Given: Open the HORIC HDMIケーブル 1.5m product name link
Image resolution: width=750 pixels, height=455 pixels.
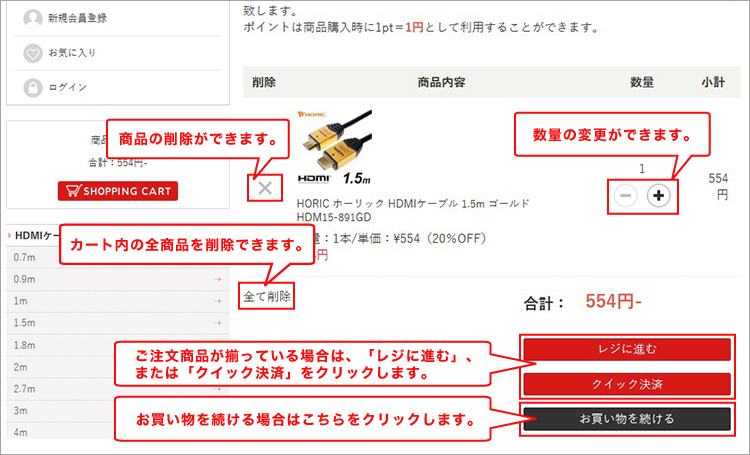Looking at the screenshot, I should click(x=413, y=211).
